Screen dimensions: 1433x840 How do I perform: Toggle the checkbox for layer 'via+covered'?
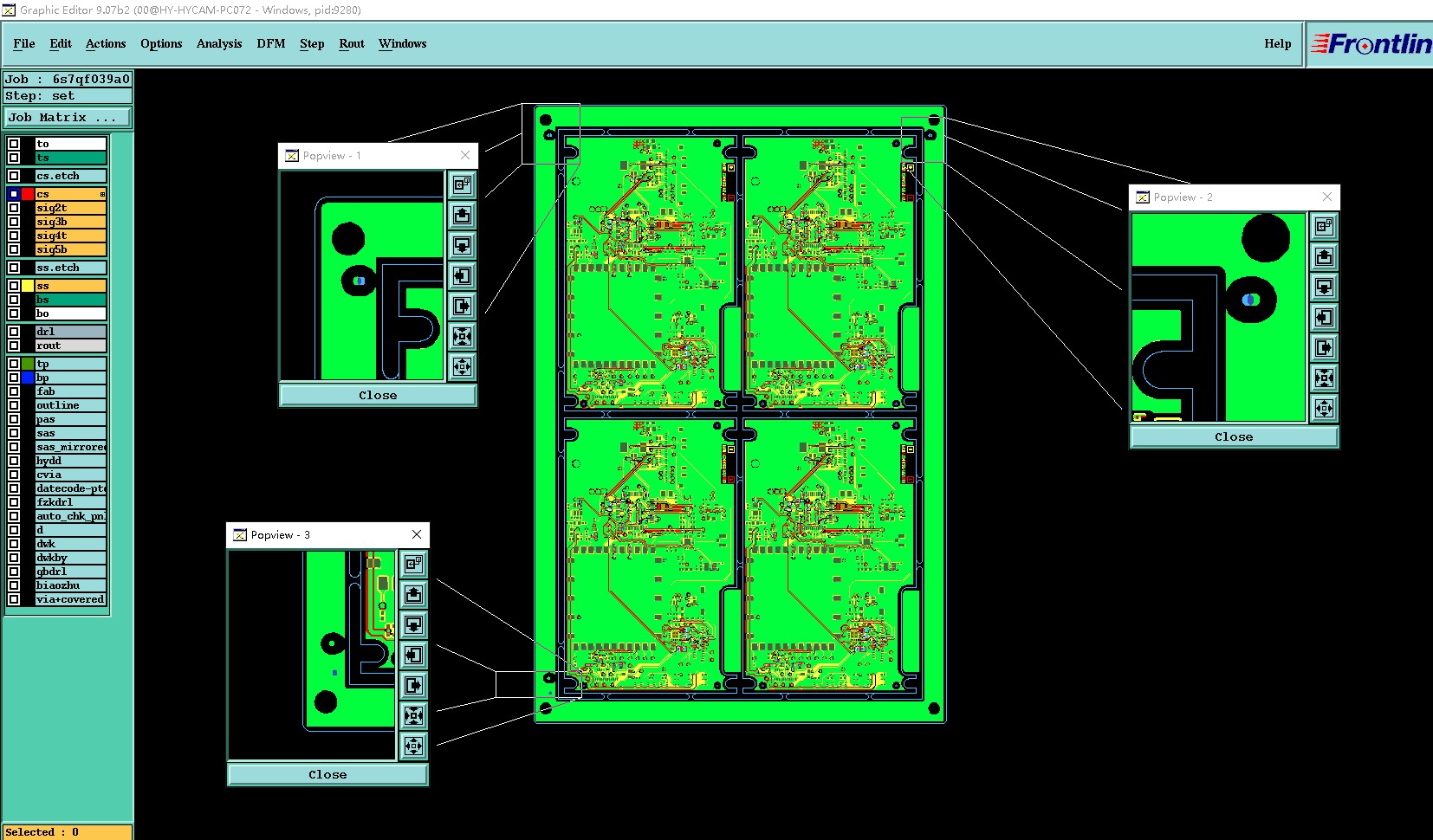pos(14,599)
